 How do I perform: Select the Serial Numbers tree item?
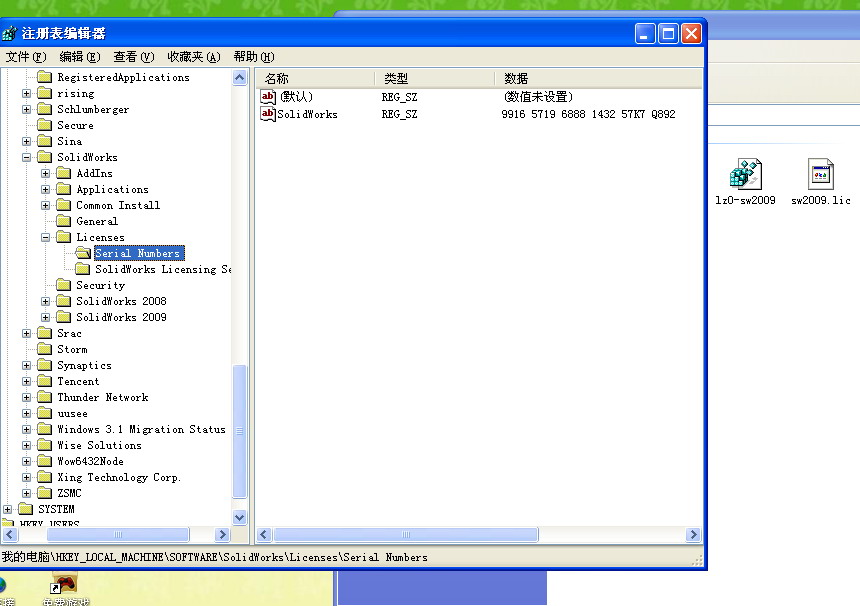[x=137, y=253]
